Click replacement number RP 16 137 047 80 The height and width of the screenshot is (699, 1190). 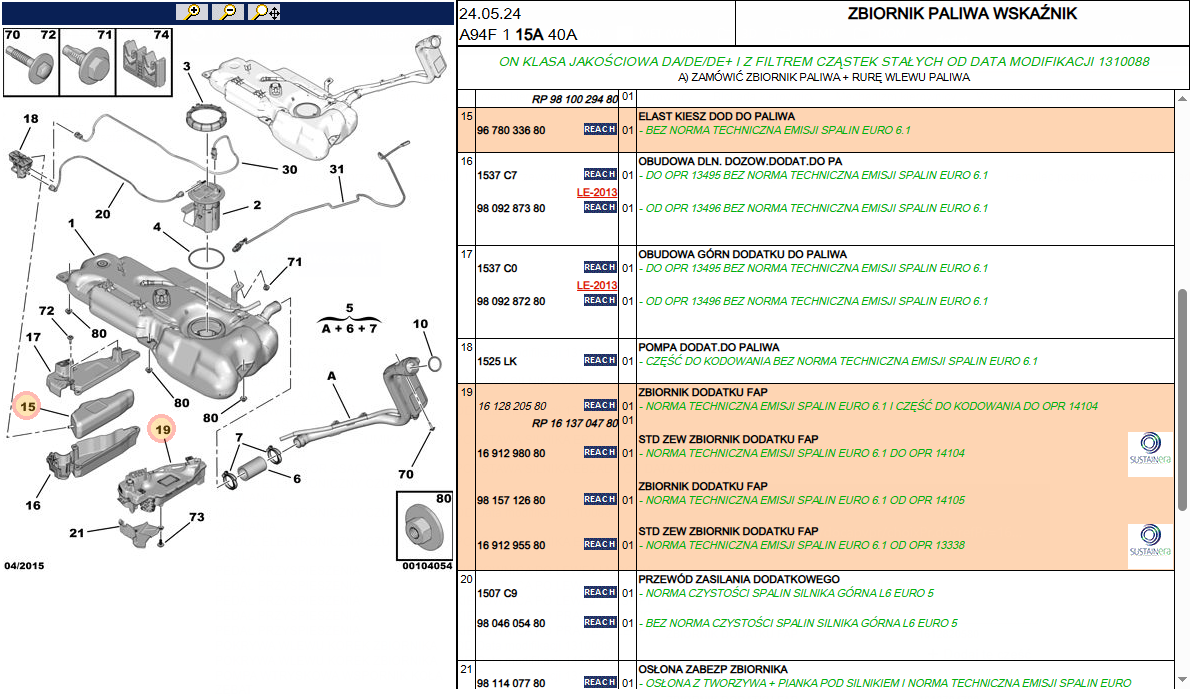tap(575, 423)
